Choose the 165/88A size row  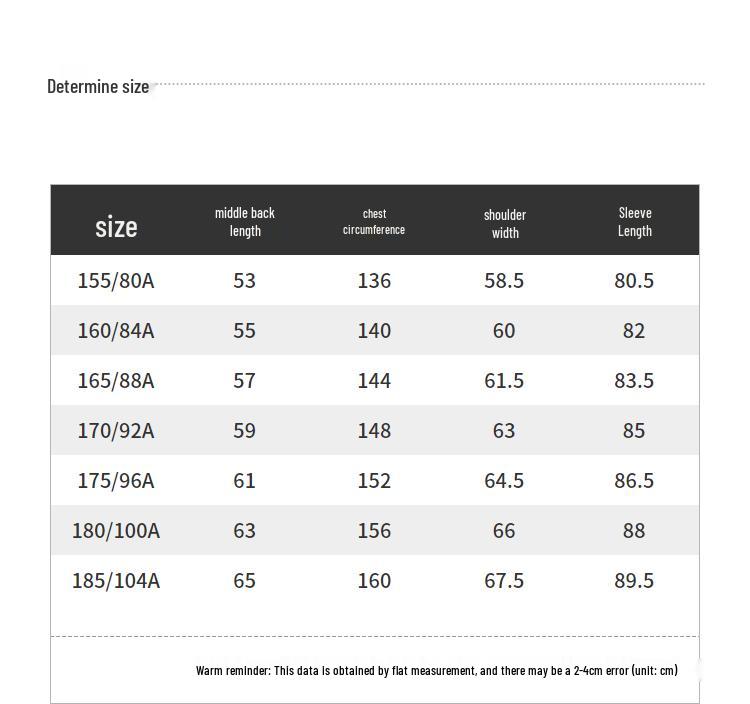[116, 381]
